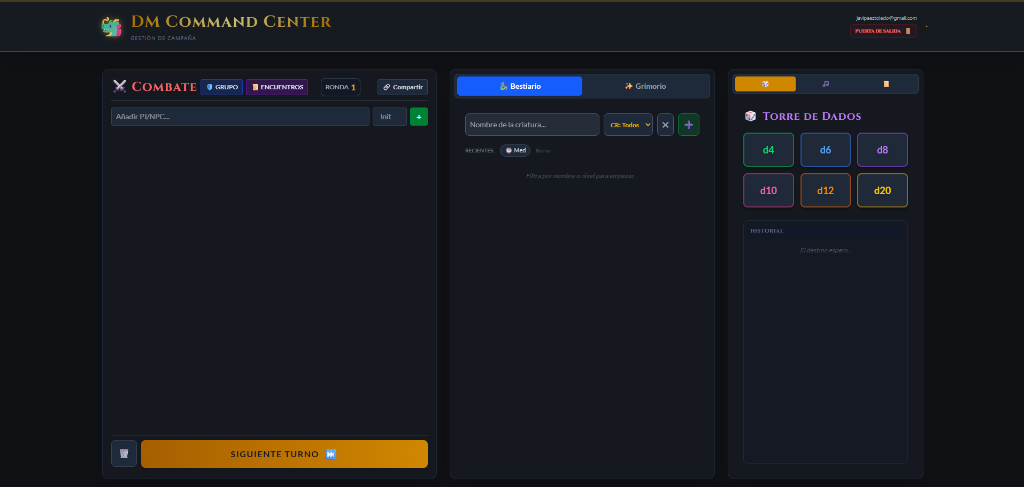
Task: Click the crossed swords icon beside Combate
Action: [x=120, y=86]
